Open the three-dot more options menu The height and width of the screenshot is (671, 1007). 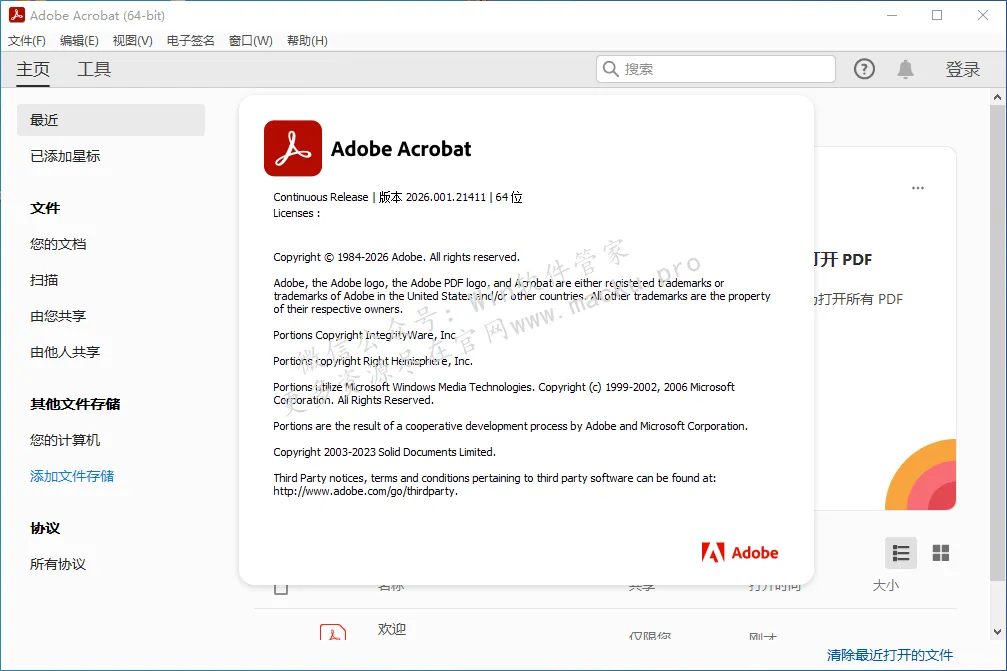(x=918, y=188)
